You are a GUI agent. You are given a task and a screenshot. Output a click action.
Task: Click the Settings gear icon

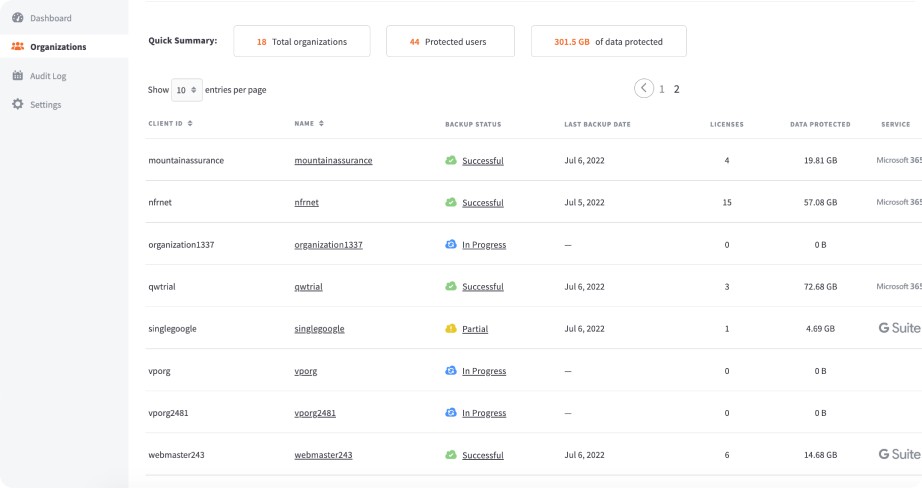[18, 104]
